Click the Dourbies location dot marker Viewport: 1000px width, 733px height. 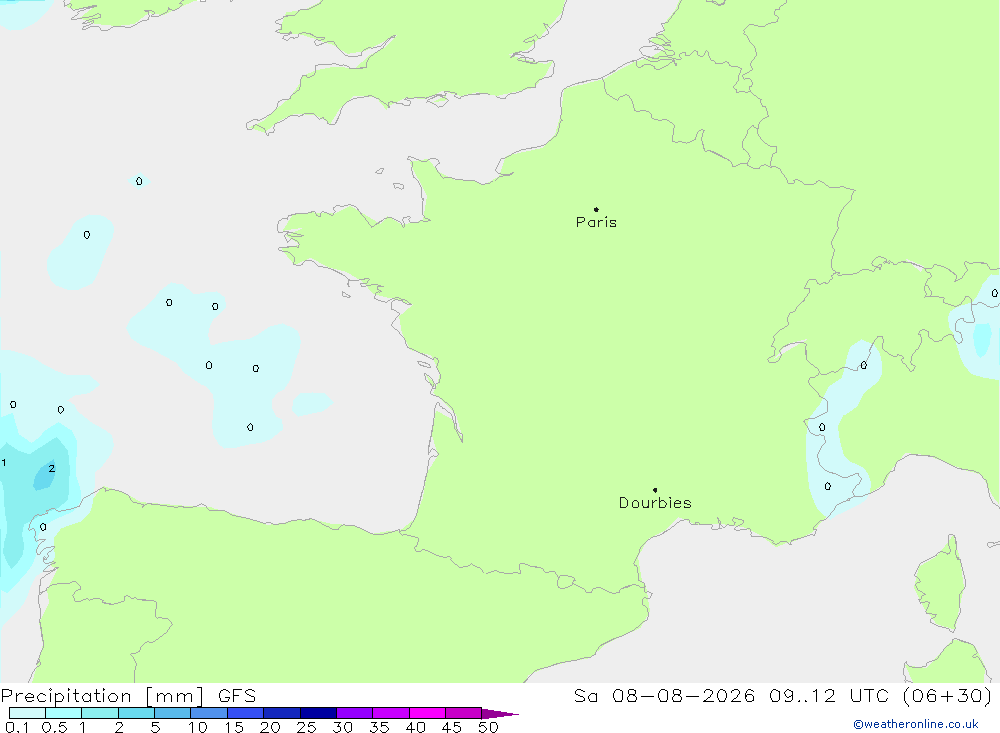coord(655,490)
